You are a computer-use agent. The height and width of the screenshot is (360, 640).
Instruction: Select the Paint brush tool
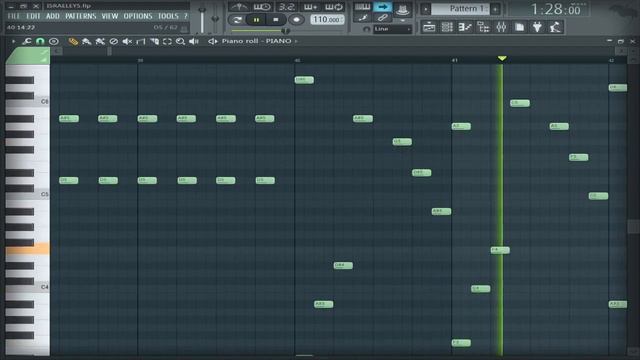coord(86,41)
